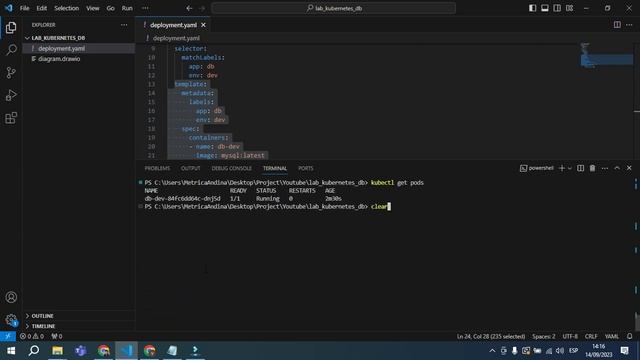Open the Go menu
Screen dimensions: 640x360
(x=110, y=8)
